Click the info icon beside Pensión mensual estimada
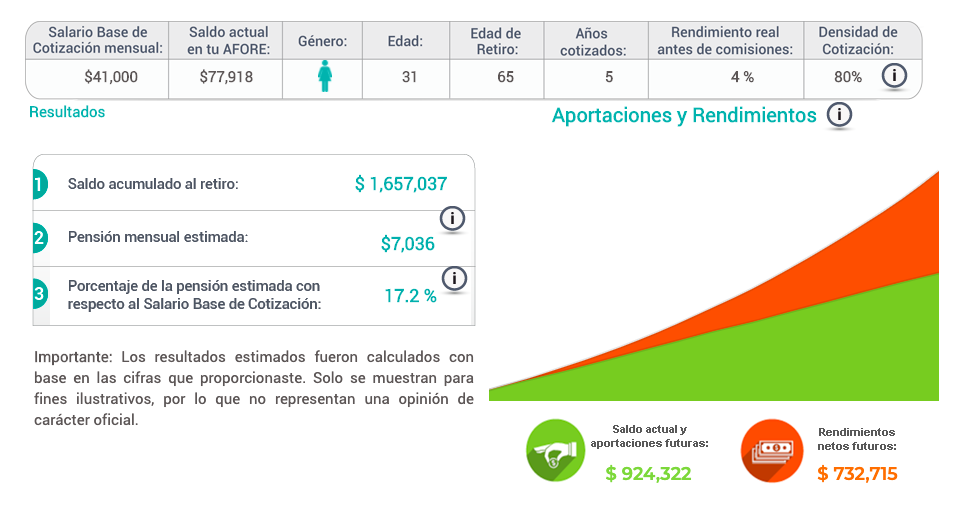 [x=452, y=218]
